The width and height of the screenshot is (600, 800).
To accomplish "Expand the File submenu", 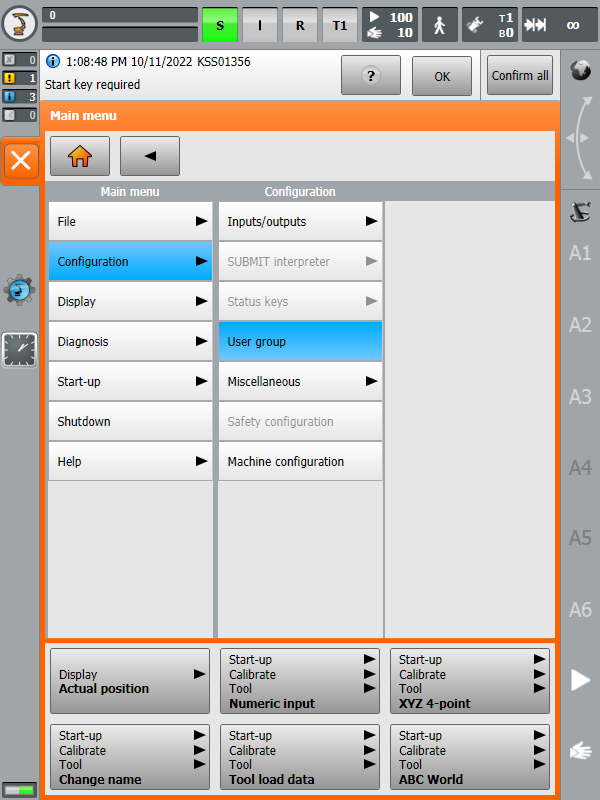I will coord(130,221).
